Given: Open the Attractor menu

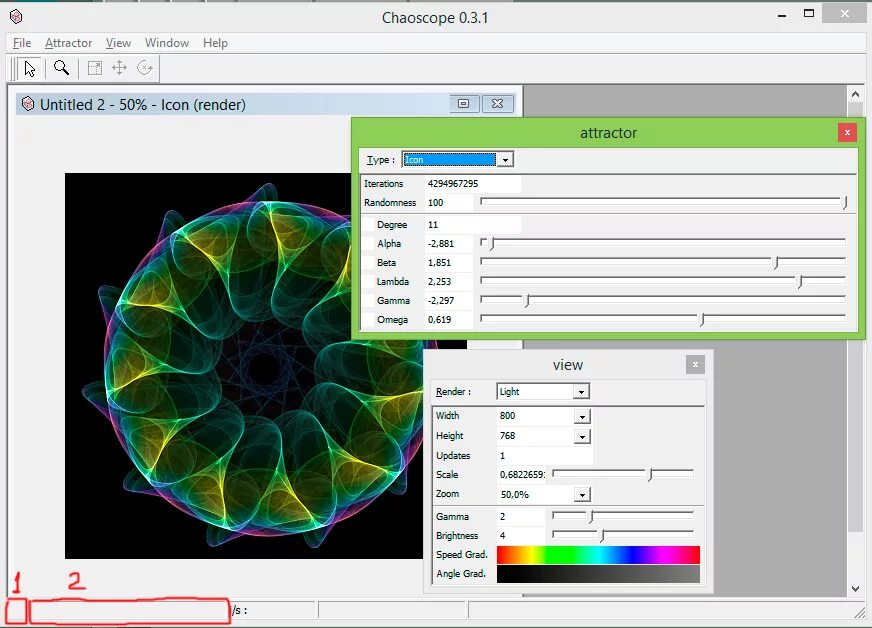Looking at the screenshot, I should point(68,43).
